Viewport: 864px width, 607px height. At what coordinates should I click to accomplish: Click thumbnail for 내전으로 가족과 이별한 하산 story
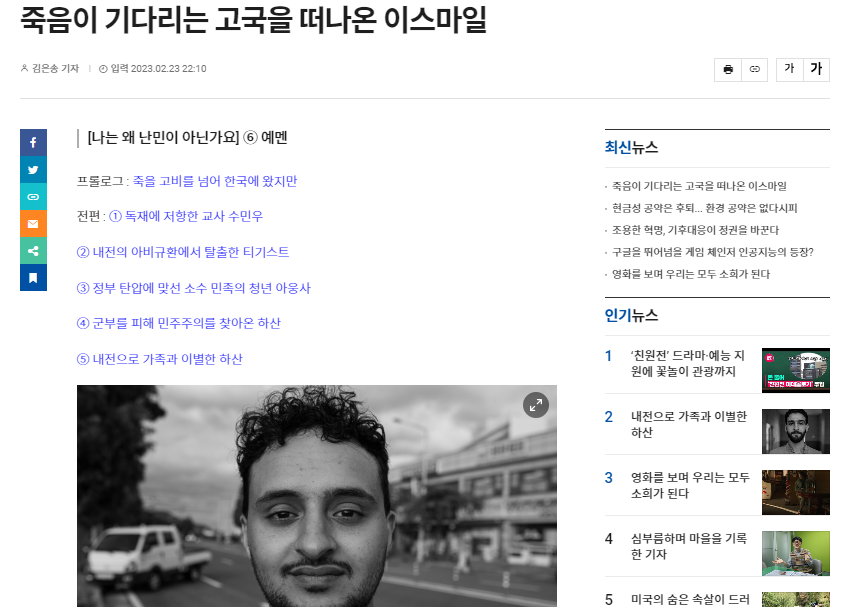(x=796, y=431)
